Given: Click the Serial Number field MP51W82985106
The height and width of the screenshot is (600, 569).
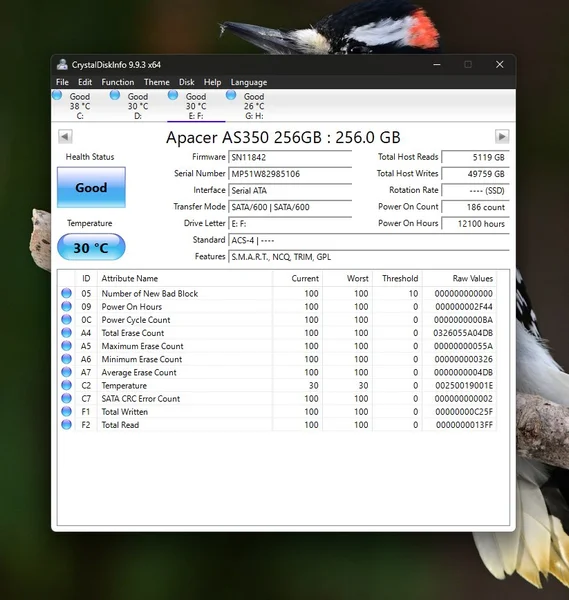Looking at the screenshot, I should (x=290, y=174).
